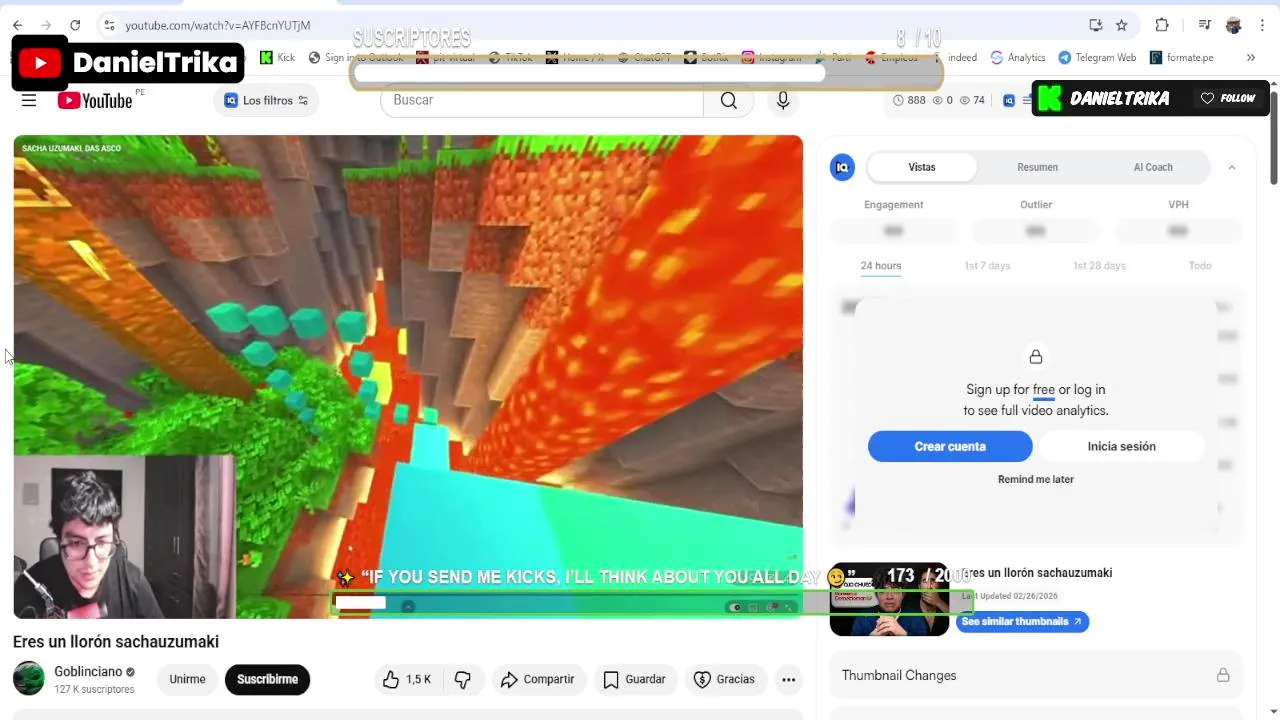The image size is (1280, 720).
Task: Open the Los filtros filter dropdown
Action: pos(266,100)
